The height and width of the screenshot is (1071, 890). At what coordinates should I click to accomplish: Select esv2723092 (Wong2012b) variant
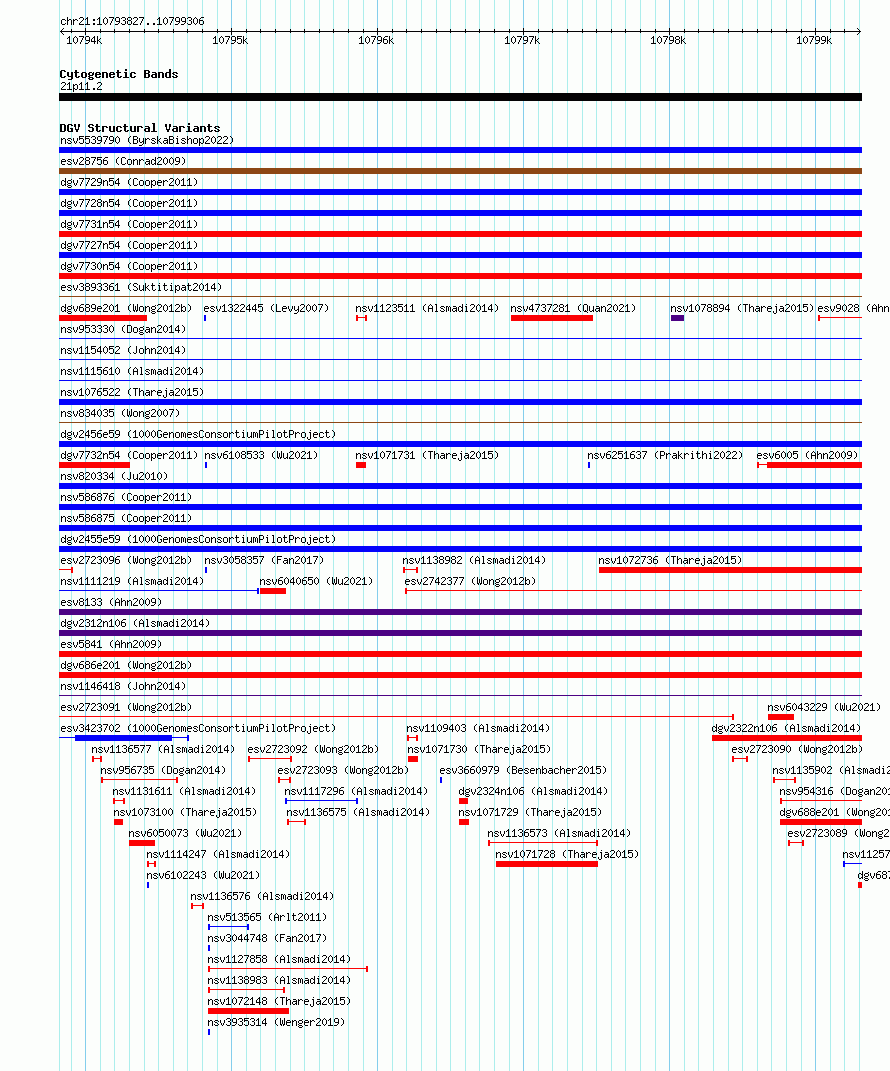(x=314, y=749)
